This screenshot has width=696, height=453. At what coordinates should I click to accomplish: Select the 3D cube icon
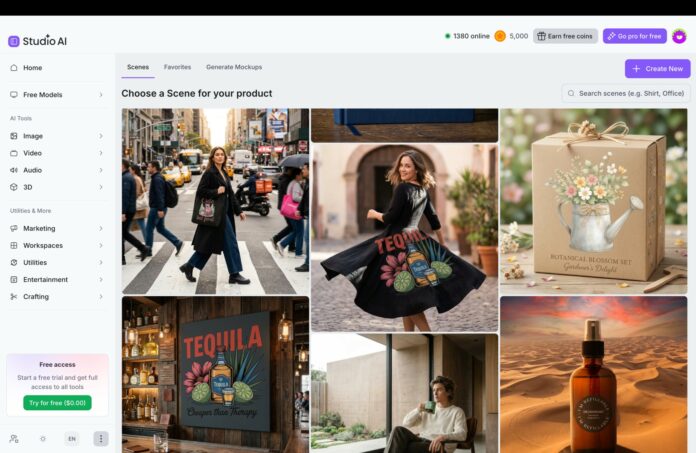click(x=14, y=187)
